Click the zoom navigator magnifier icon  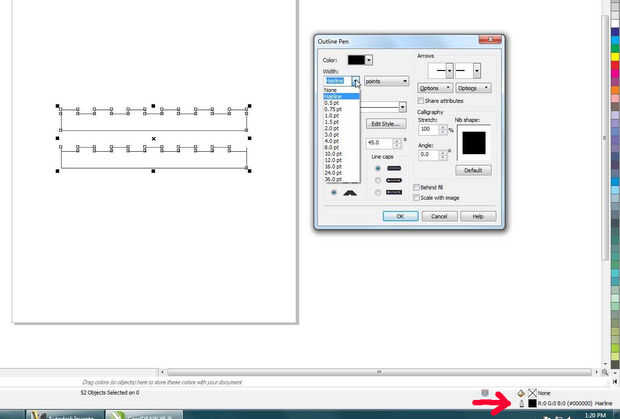(x=605, y=372)
